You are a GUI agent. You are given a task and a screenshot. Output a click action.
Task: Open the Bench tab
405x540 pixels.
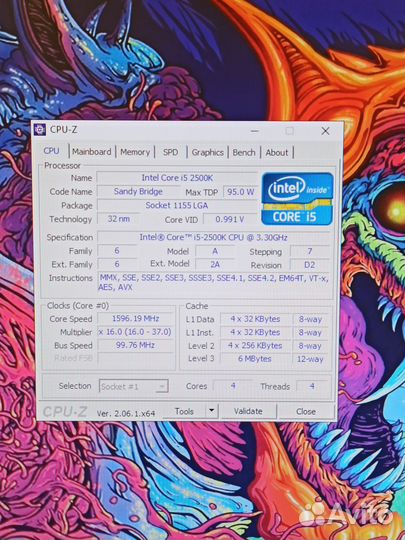click(244, 152)
